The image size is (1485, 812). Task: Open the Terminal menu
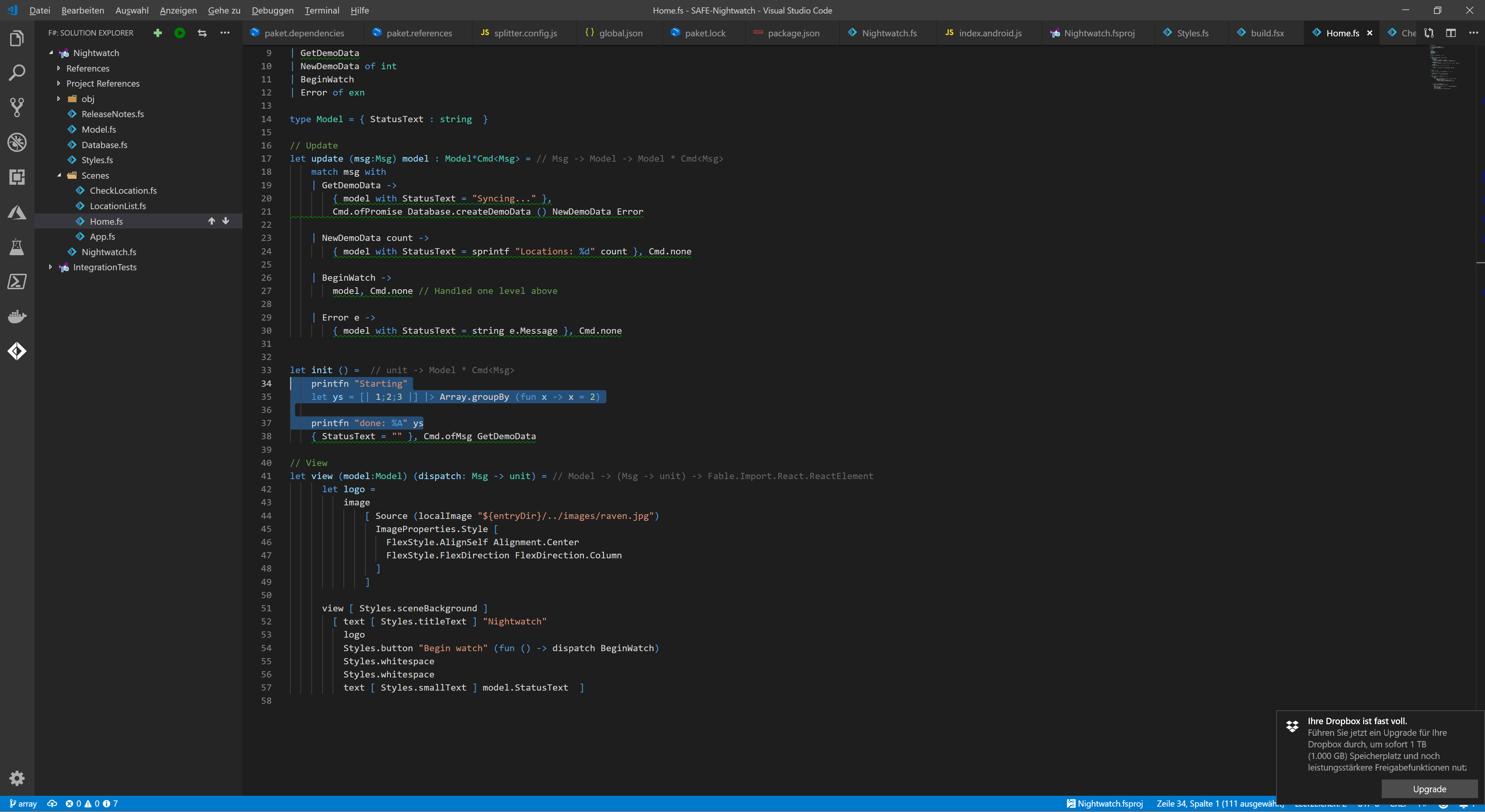click(321, 10)
